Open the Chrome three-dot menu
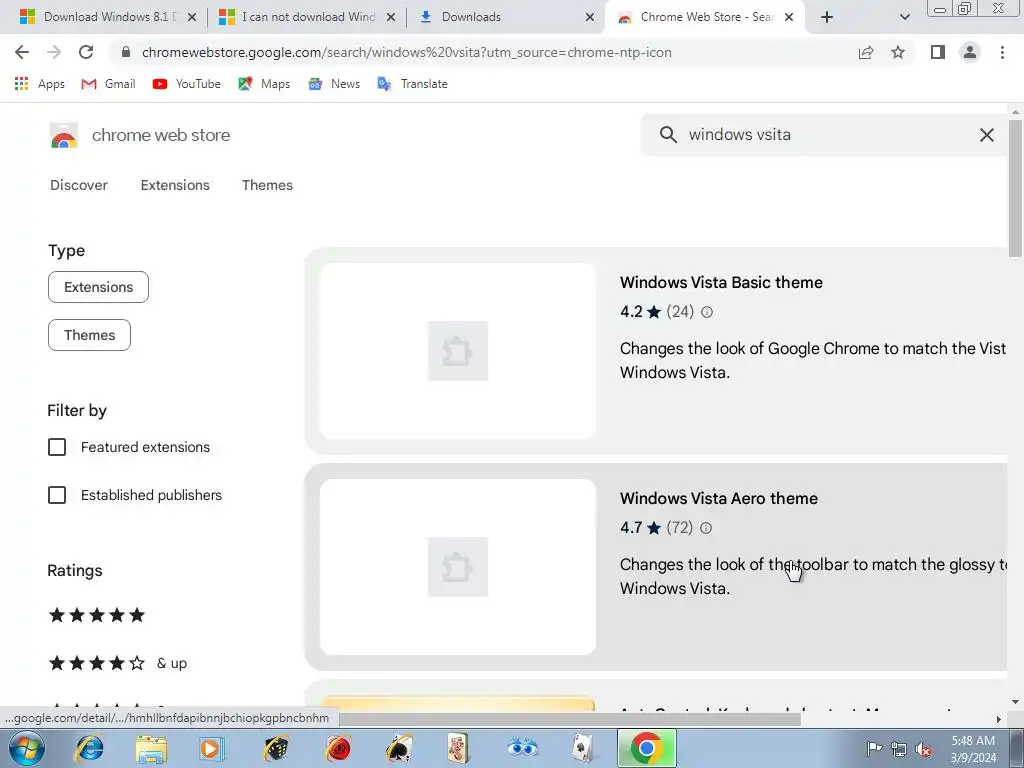Image resolution: width=1024 pixels, height=768 pixels. pos(1002,52)
